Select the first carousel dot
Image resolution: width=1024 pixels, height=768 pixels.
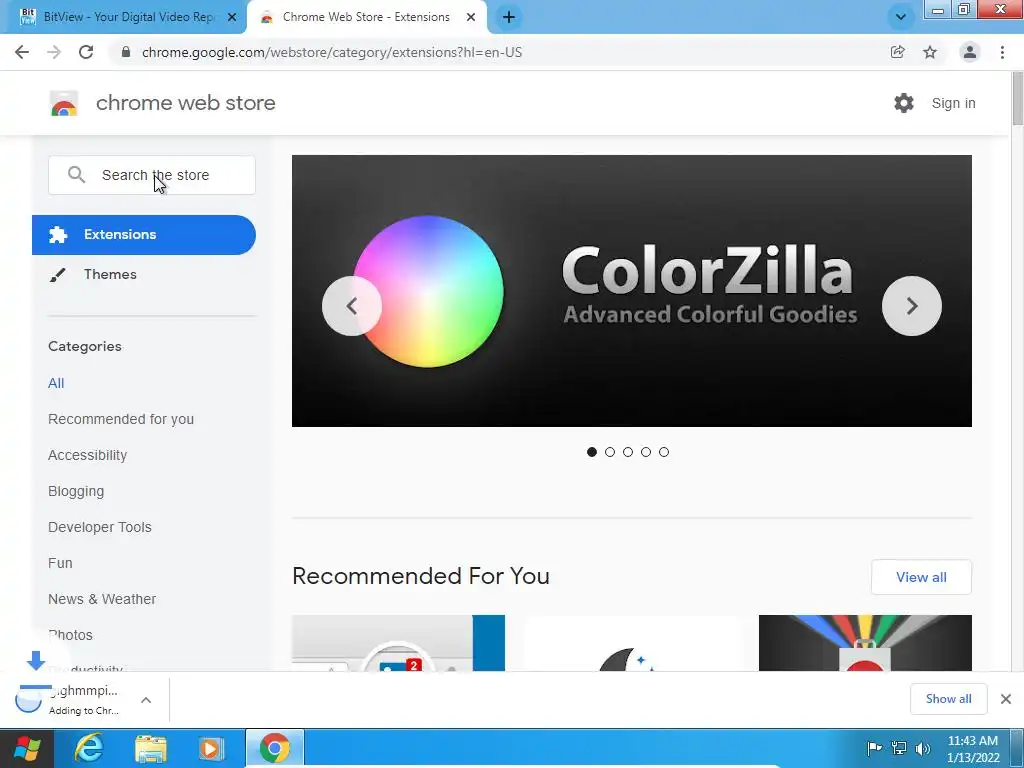click(592, 452)
